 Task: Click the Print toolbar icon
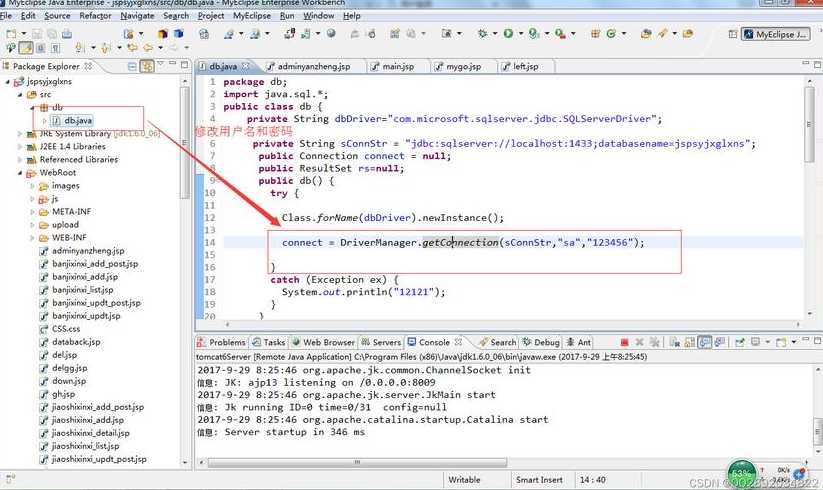coord(67,34)
